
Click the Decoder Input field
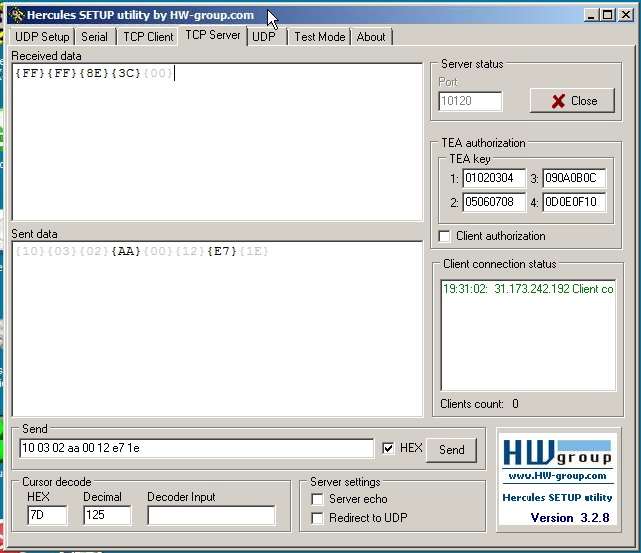[x=211, y=515]
